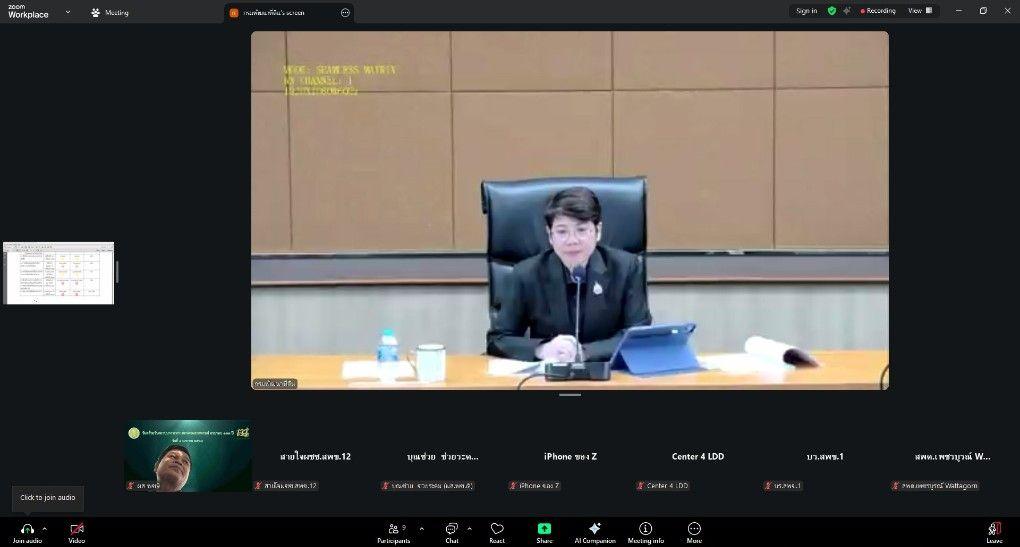Leave the meeting
Viewport: 1020px width, 547px height.
click(993, 530)
